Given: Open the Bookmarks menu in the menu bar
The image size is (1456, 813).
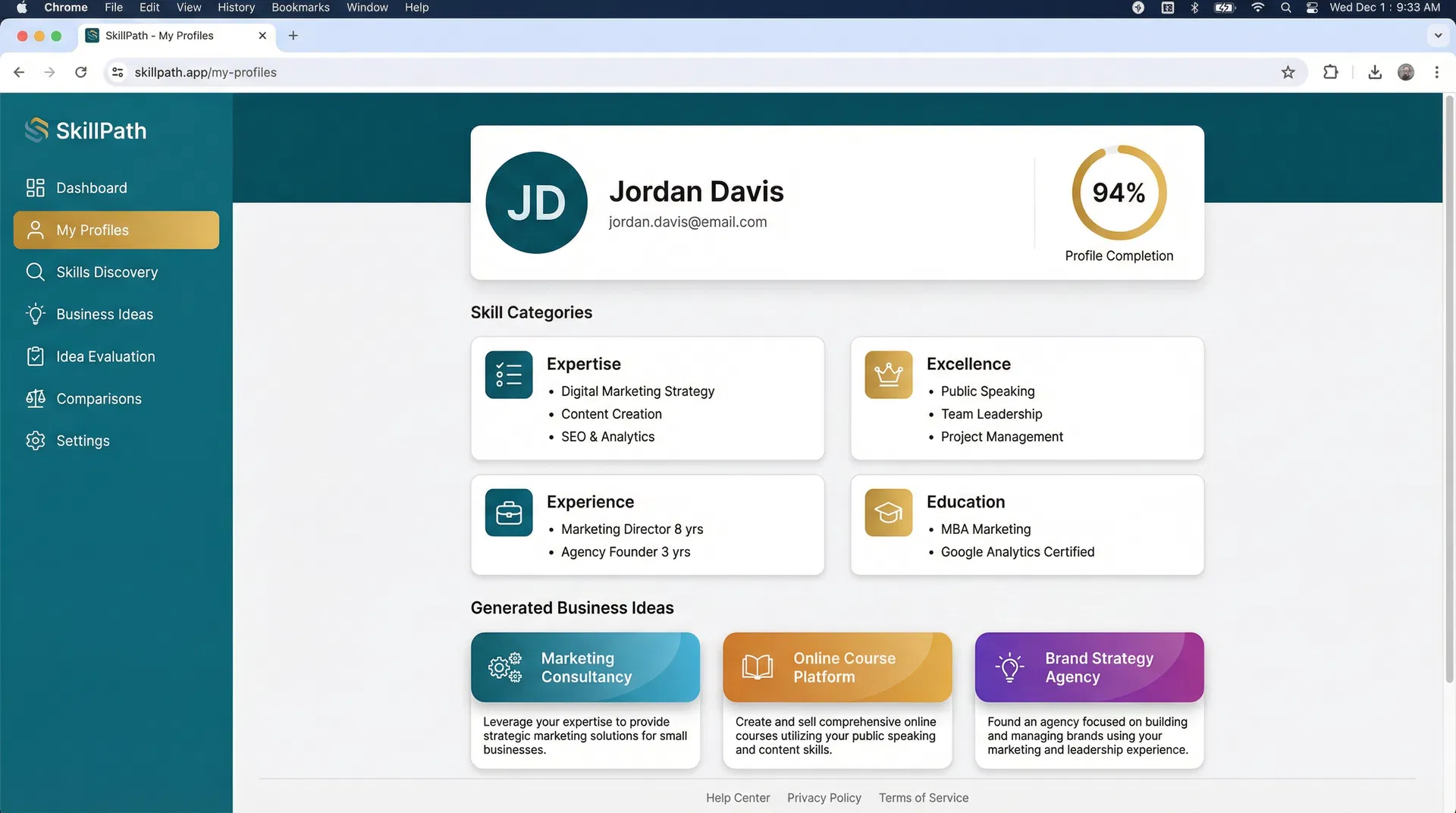Looking at the screenshot, I should pyautogui.click(x=300, y=7).
